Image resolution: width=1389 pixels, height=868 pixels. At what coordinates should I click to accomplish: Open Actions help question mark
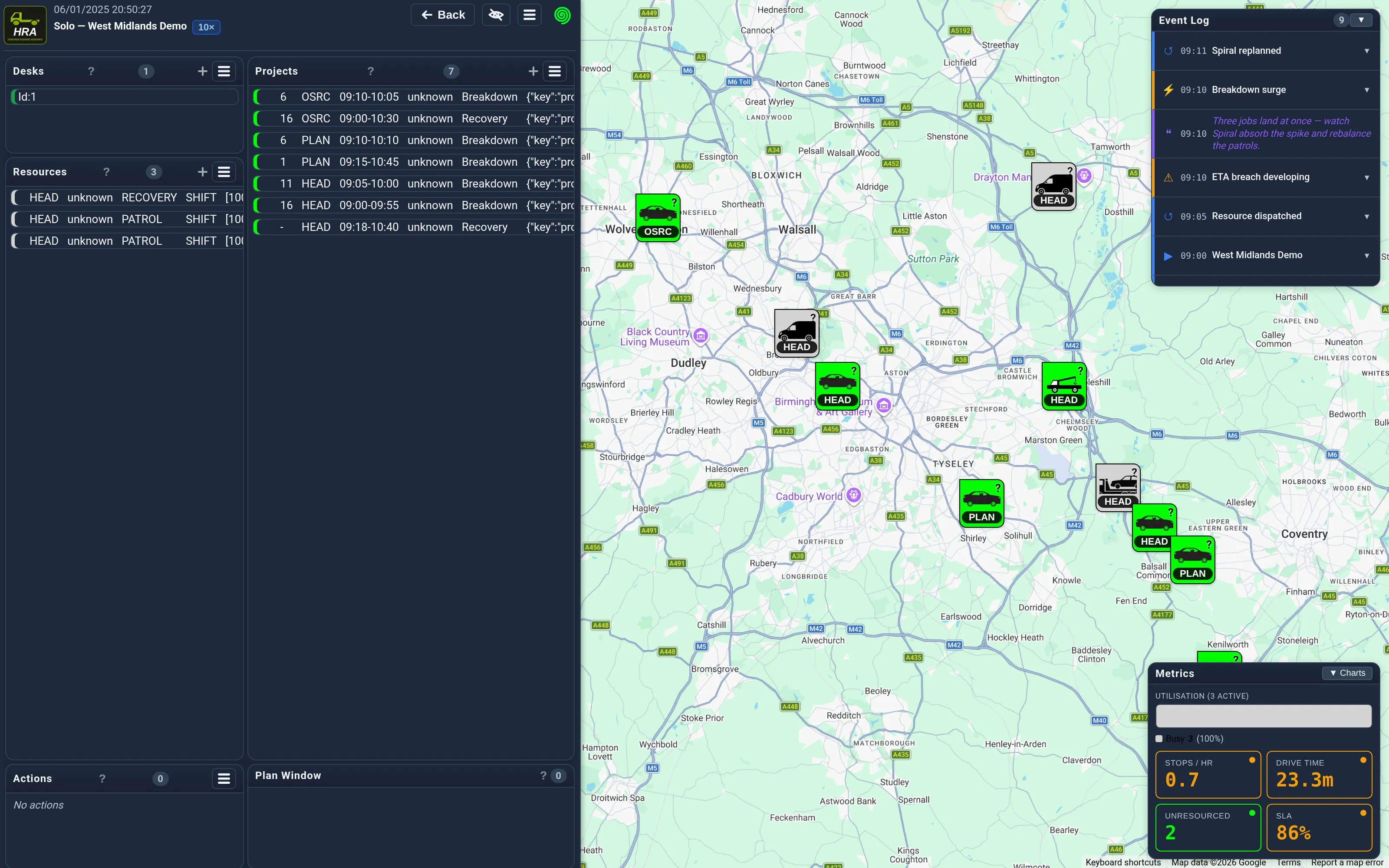[x=102, y=779]
